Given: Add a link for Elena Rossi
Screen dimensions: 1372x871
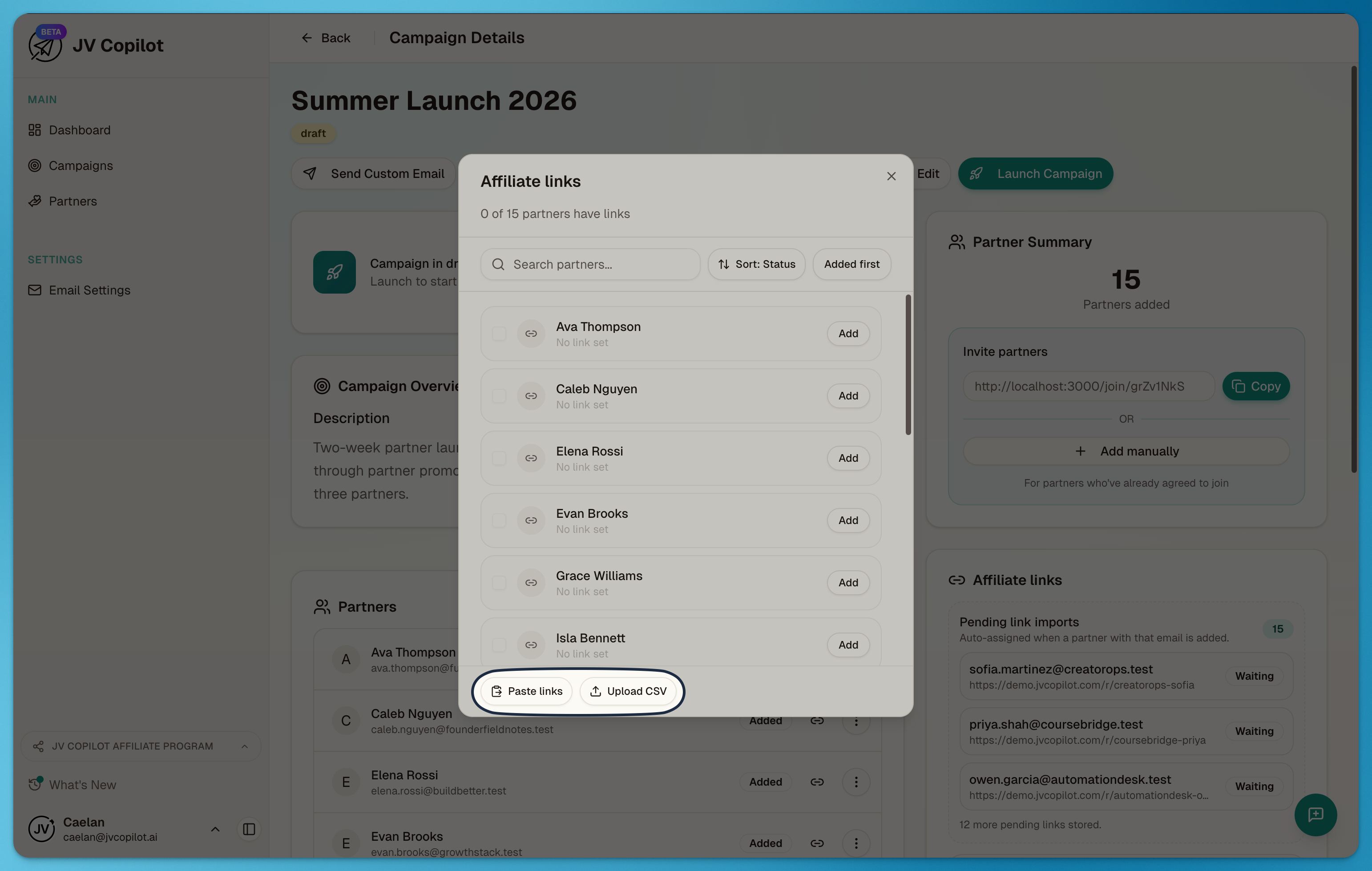Looking at the screenshot, I should pos(848,458).
